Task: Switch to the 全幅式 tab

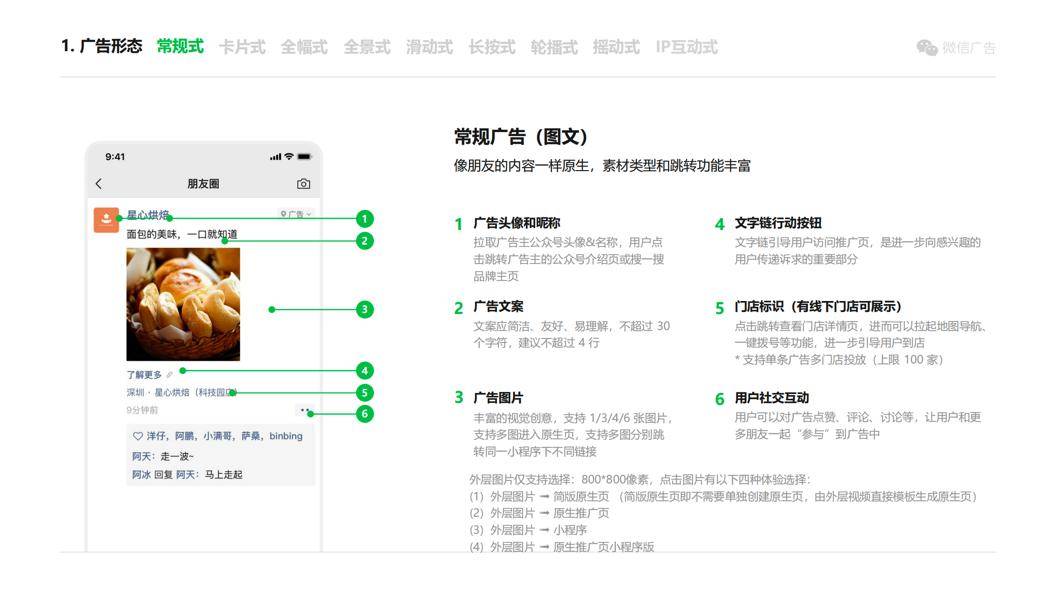Action: click(304, 46)
